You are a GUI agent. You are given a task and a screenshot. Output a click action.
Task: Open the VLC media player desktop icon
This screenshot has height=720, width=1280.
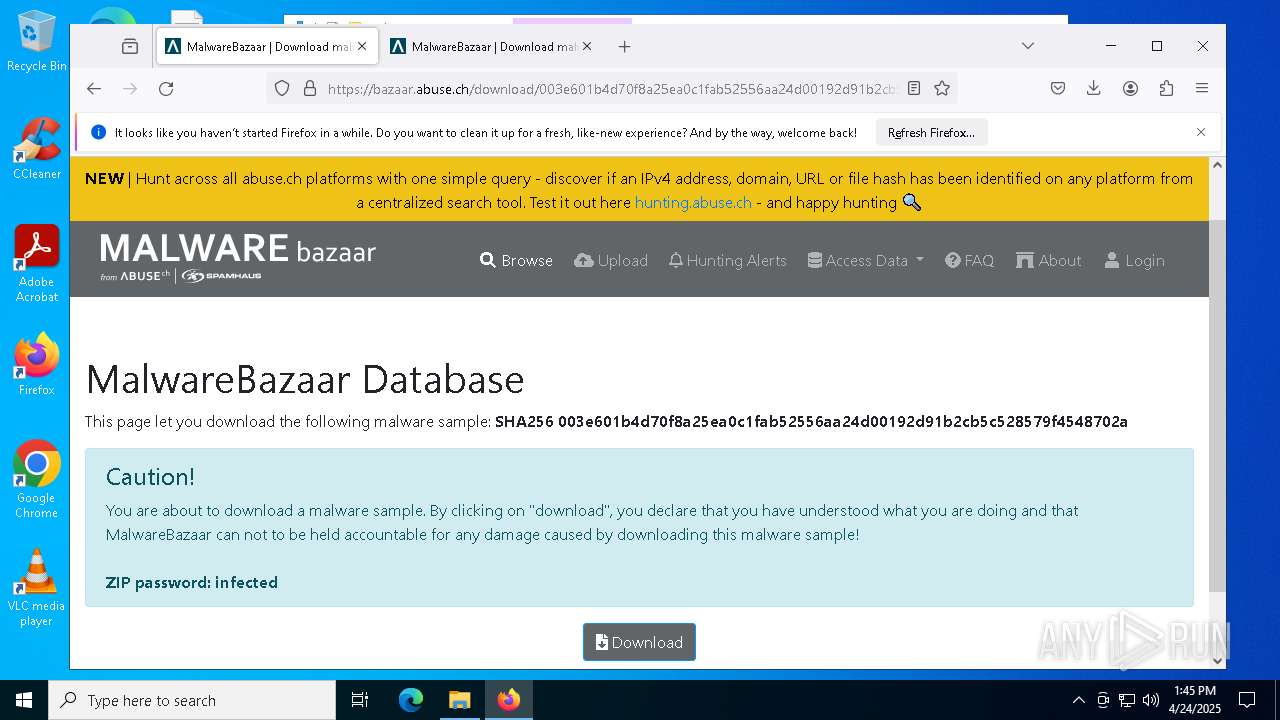tap(37, 588)
